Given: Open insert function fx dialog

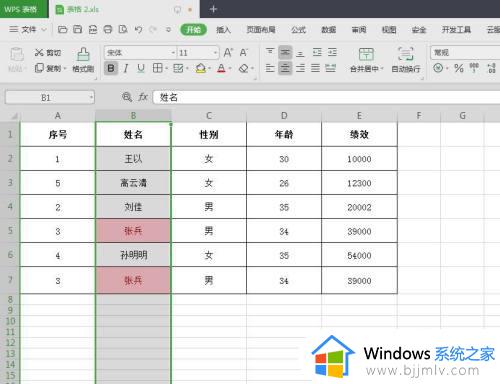Looking at the screenshot, I should point(143,97).
